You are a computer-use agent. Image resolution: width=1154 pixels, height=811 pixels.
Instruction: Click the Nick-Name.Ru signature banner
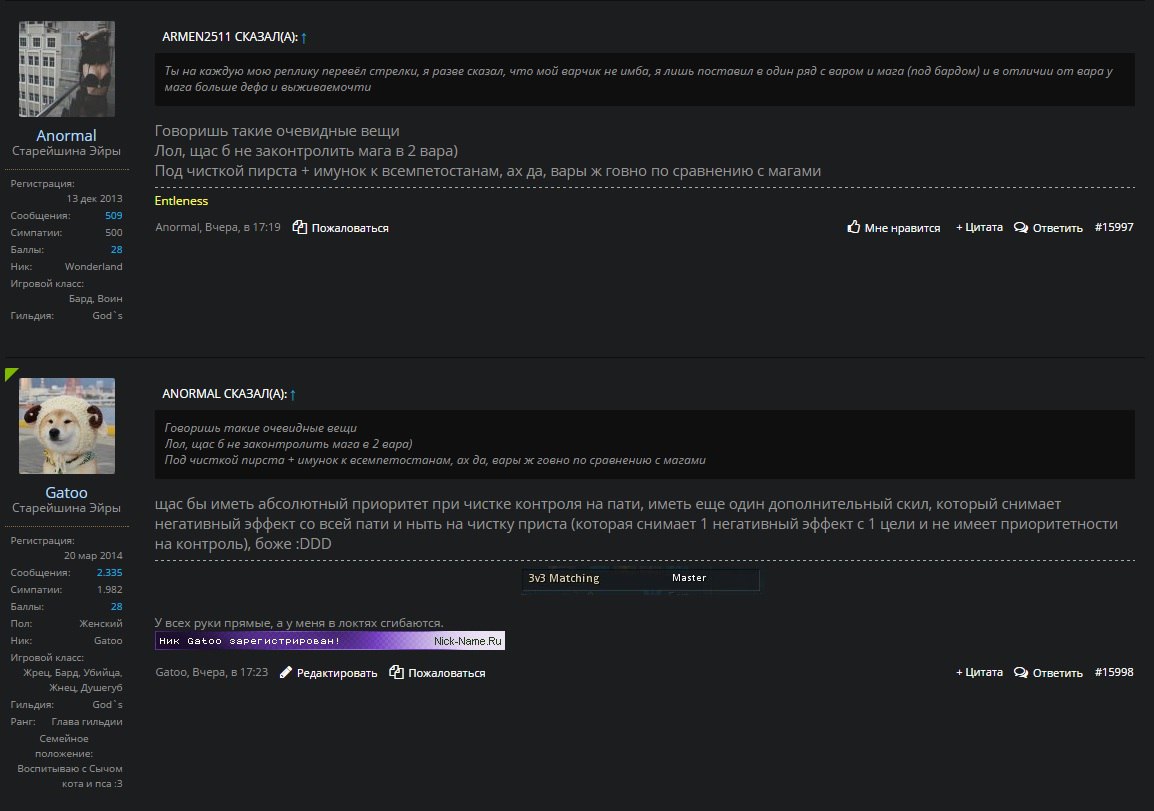click(x=330, y=640)
